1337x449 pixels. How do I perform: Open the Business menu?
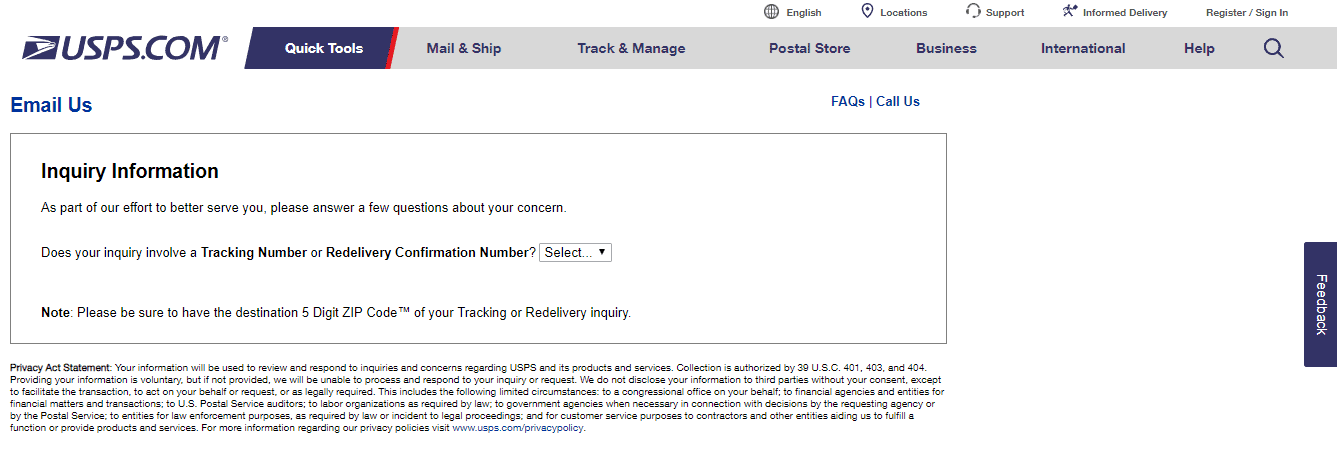[946, 48]
